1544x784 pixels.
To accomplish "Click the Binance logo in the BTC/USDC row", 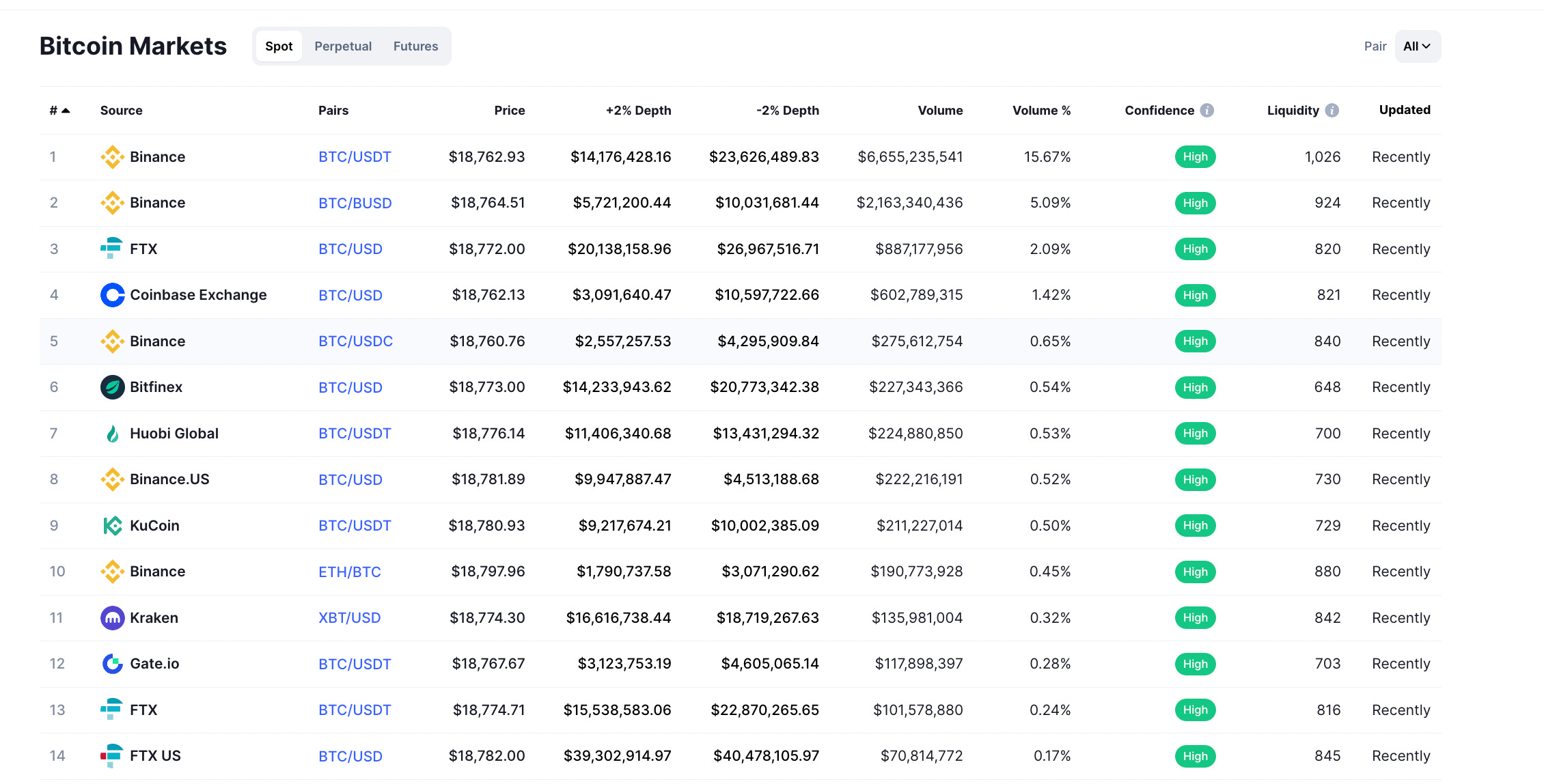I will (112, 341).
